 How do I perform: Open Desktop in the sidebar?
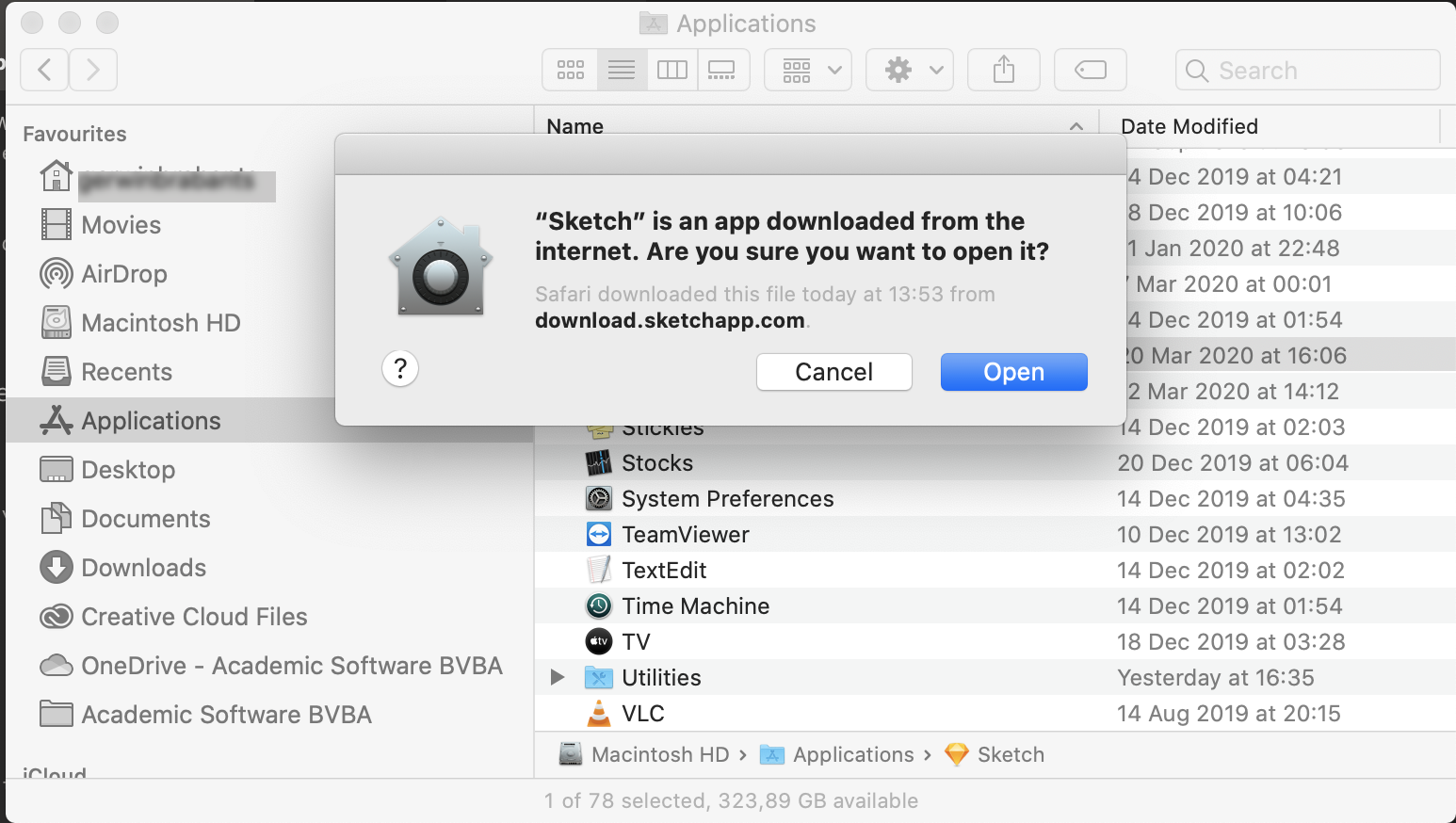[128, 470]
